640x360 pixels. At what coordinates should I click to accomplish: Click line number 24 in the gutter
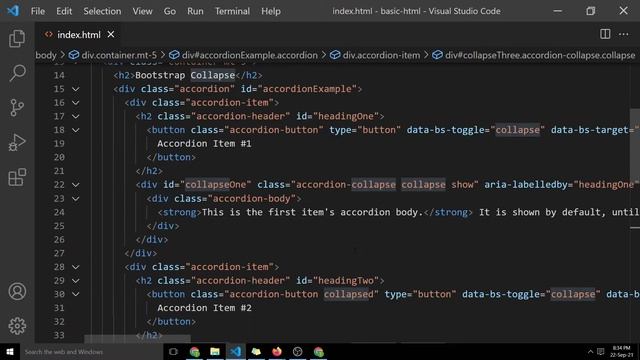(x=59, y=212)
